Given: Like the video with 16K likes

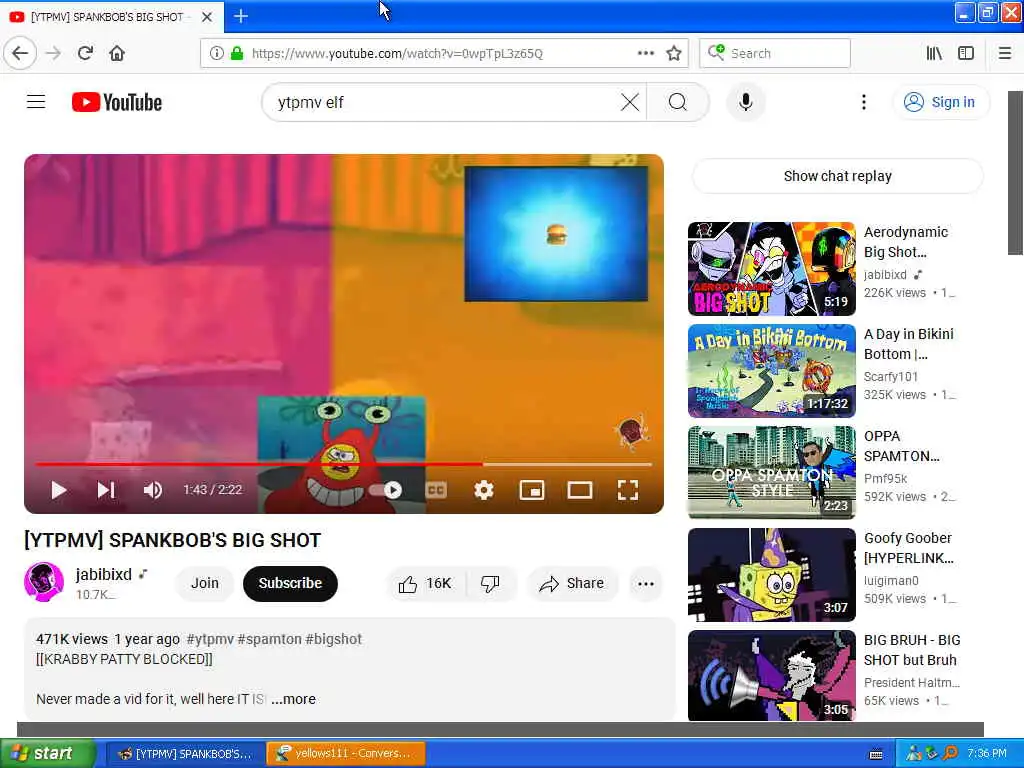Looking at the screenshot, I should click(425, 583).
